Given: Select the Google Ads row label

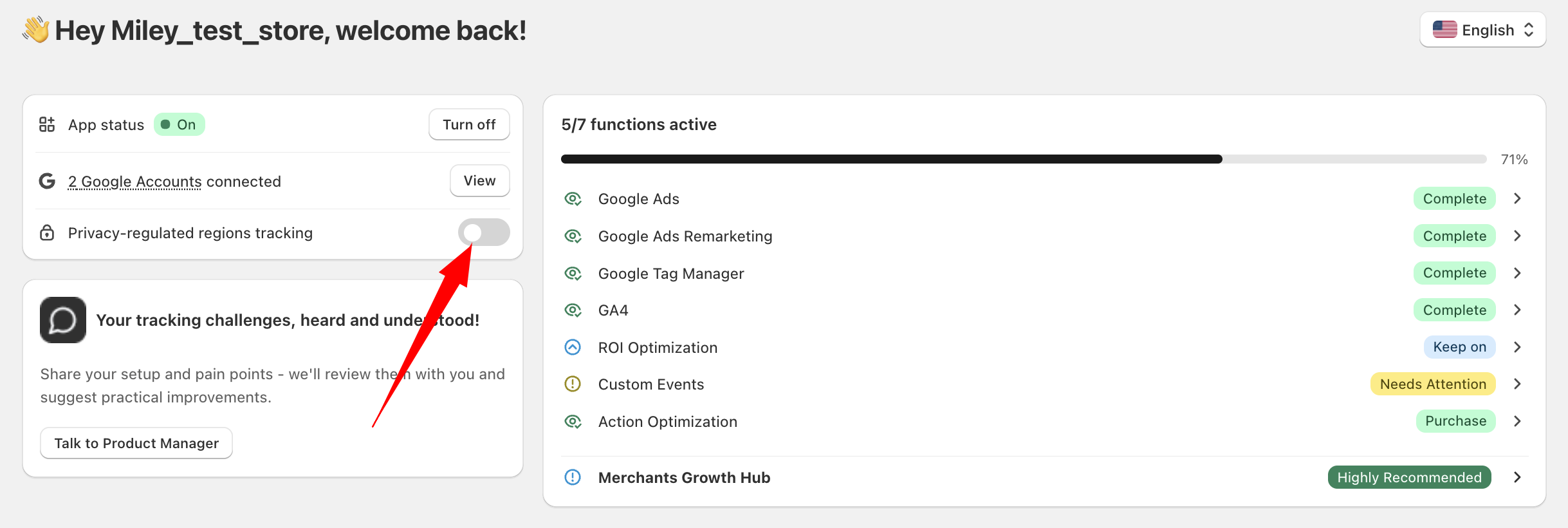Looking at the screenshot, I should pos(639,199).
